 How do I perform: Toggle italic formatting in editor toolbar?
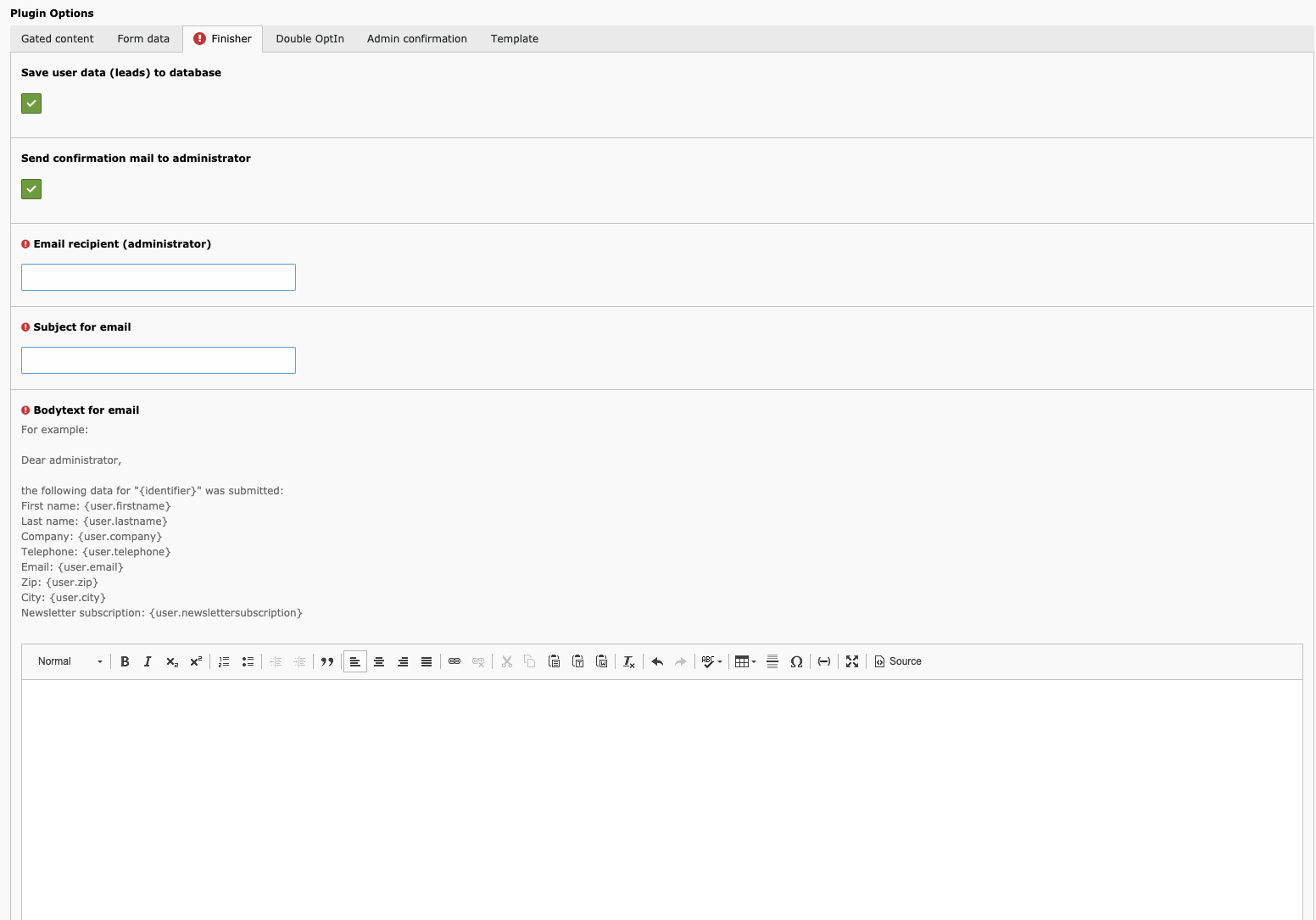pyautogui.click(x=148, y=661)
